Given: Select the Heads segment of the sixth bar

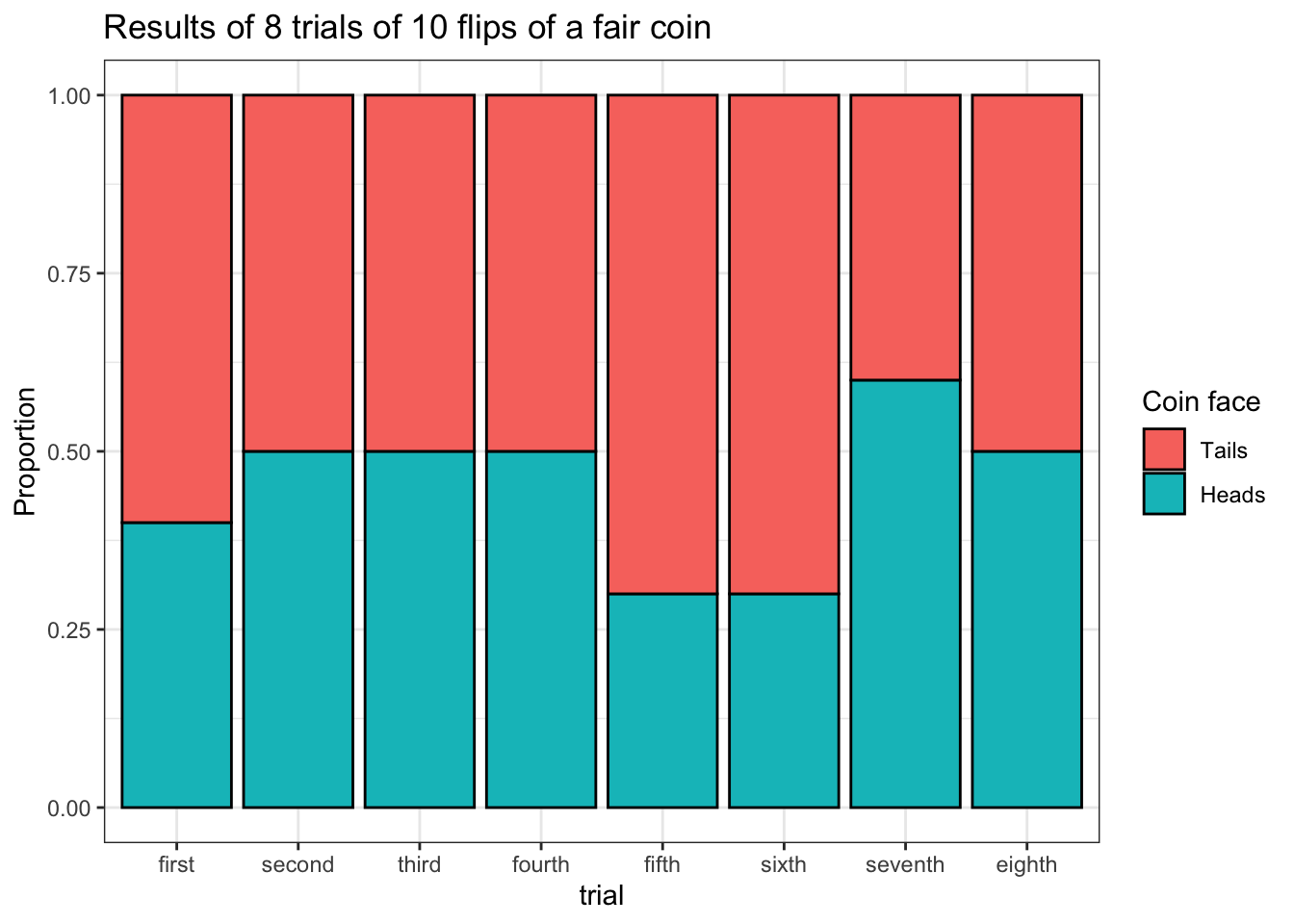Looking at the screenshot, I should point(784,700).
